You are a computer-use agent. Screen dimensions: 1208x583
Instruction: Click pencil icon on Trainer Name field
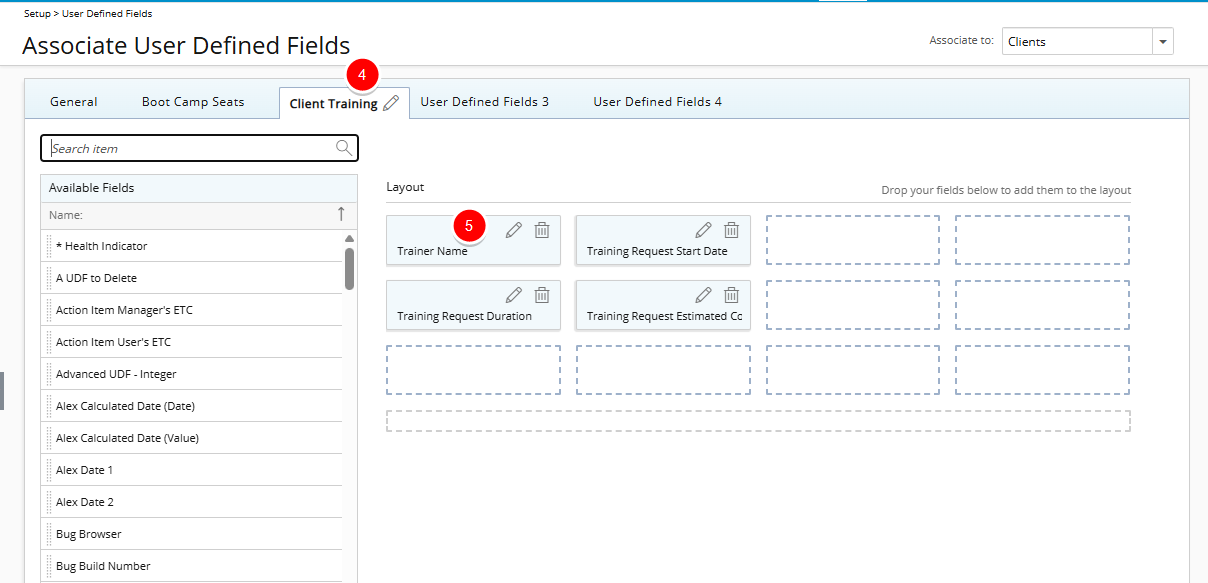pyautogui.click(x=514, y=230)
